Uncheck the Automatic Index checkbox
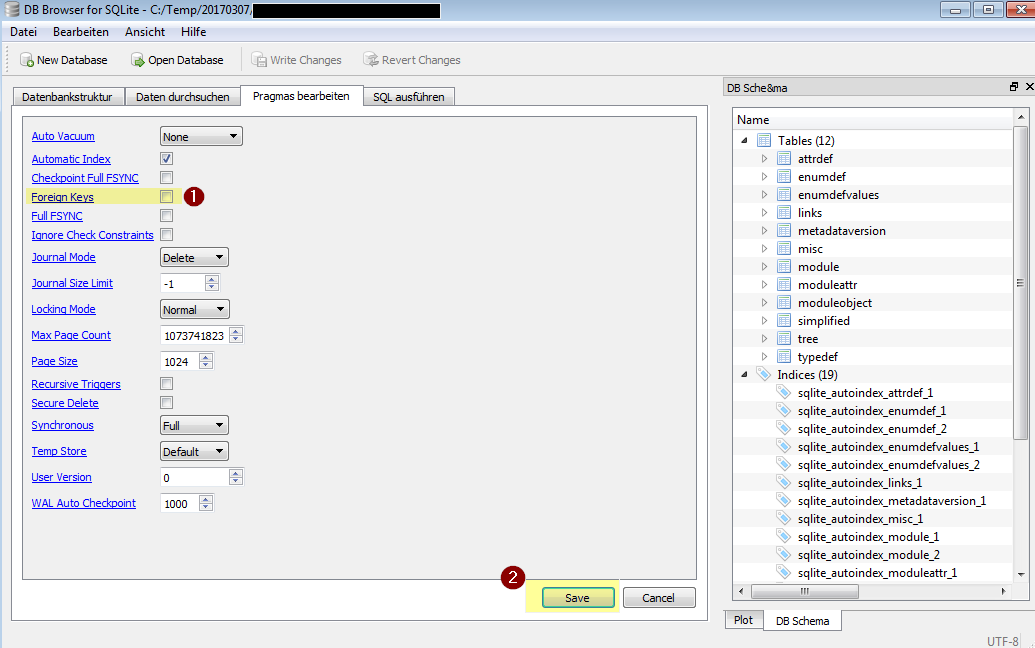 167,159
